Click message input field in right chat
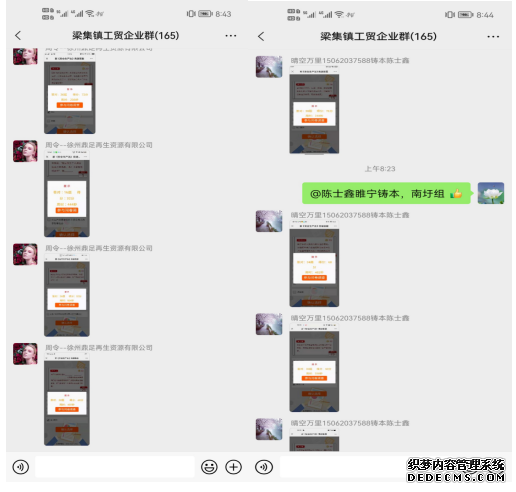 [343, 467]
